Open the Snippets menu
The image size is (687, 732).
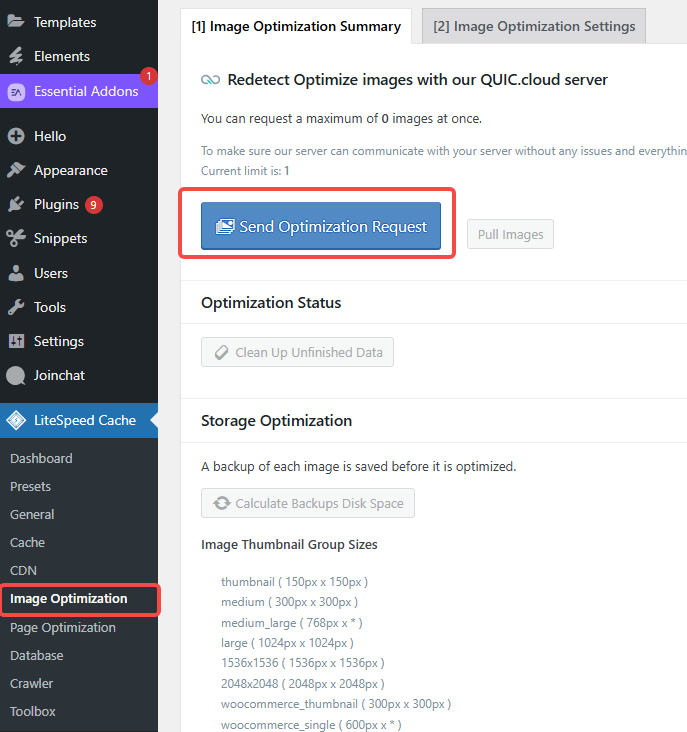(x=79, y=239)
